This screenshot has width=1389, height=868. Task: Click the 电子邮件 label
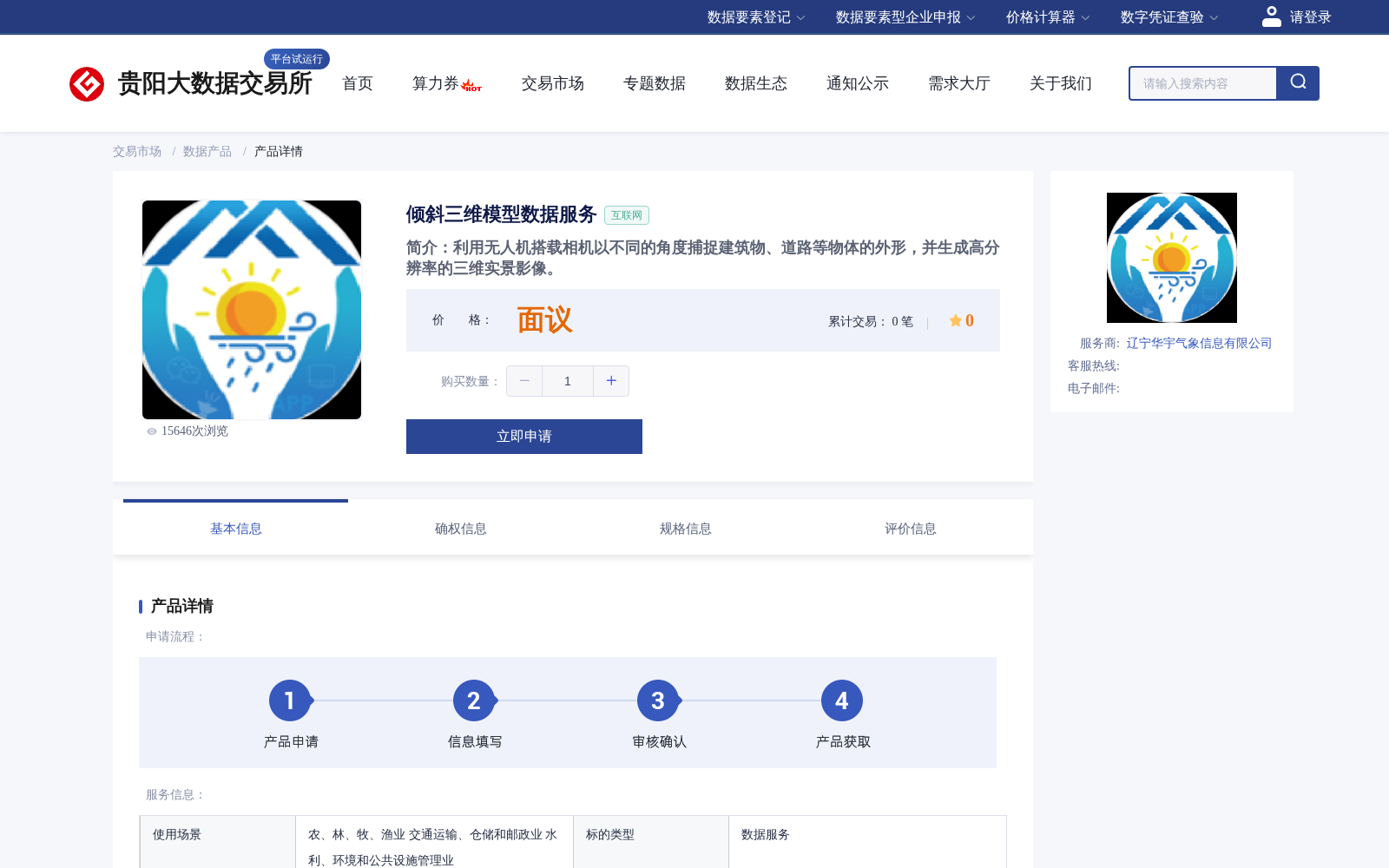(x=1094, y=388)
